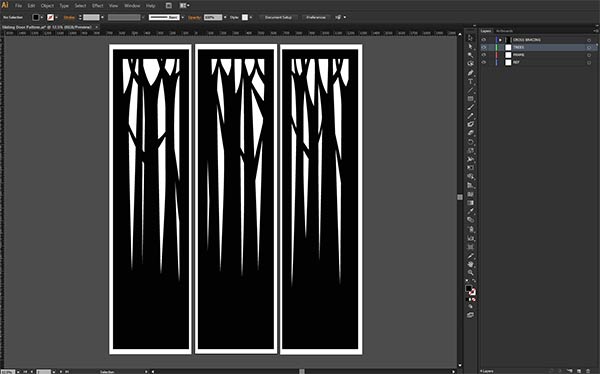The width and height of the screenshot is (600, 374).
Task: Select the Blend tool
Action: click(470, 220)
